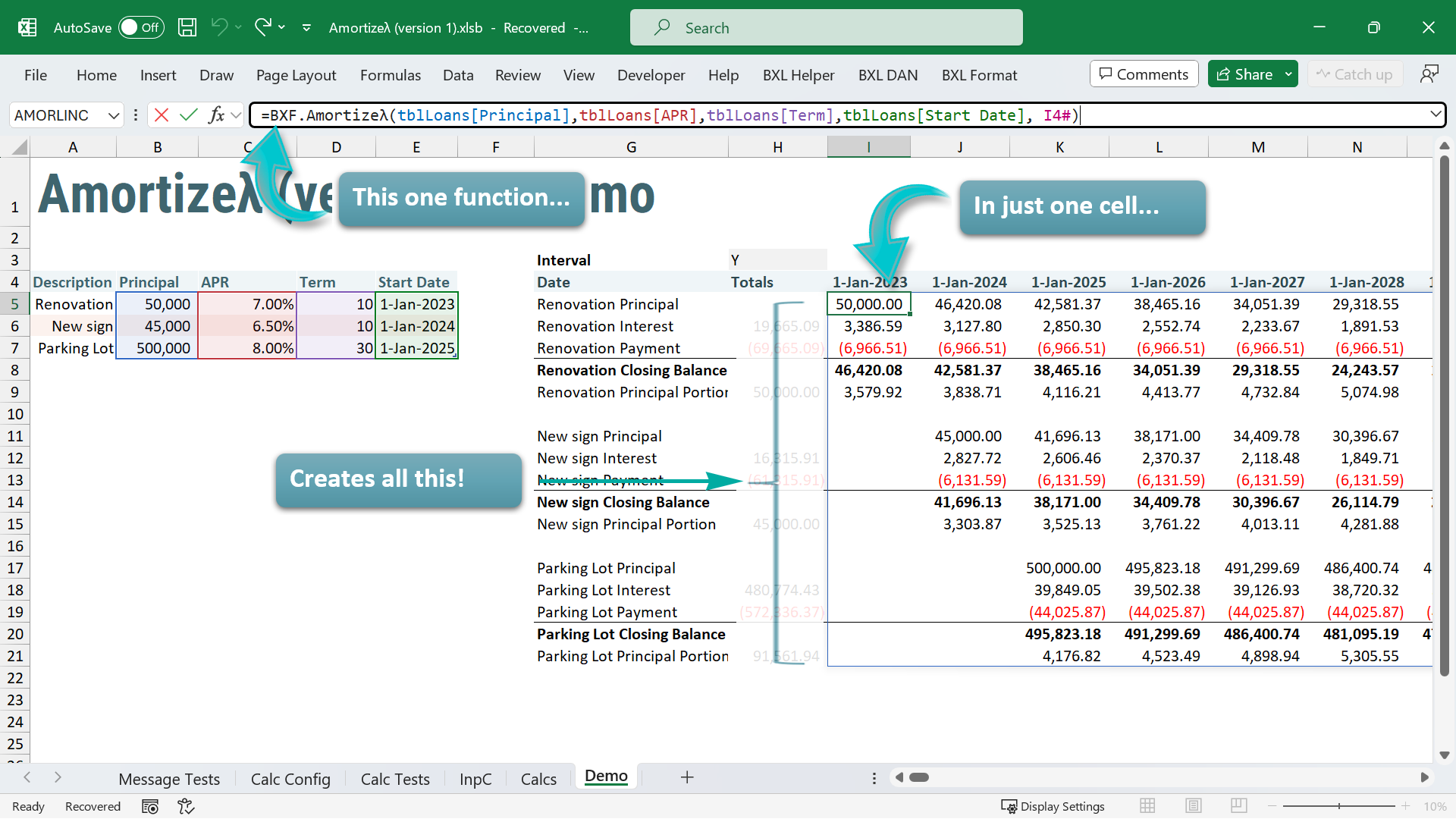This screenshot has width=1456, height=819.
Task: Open the Share button dropdown arrow
Action: coord(1288,74)
